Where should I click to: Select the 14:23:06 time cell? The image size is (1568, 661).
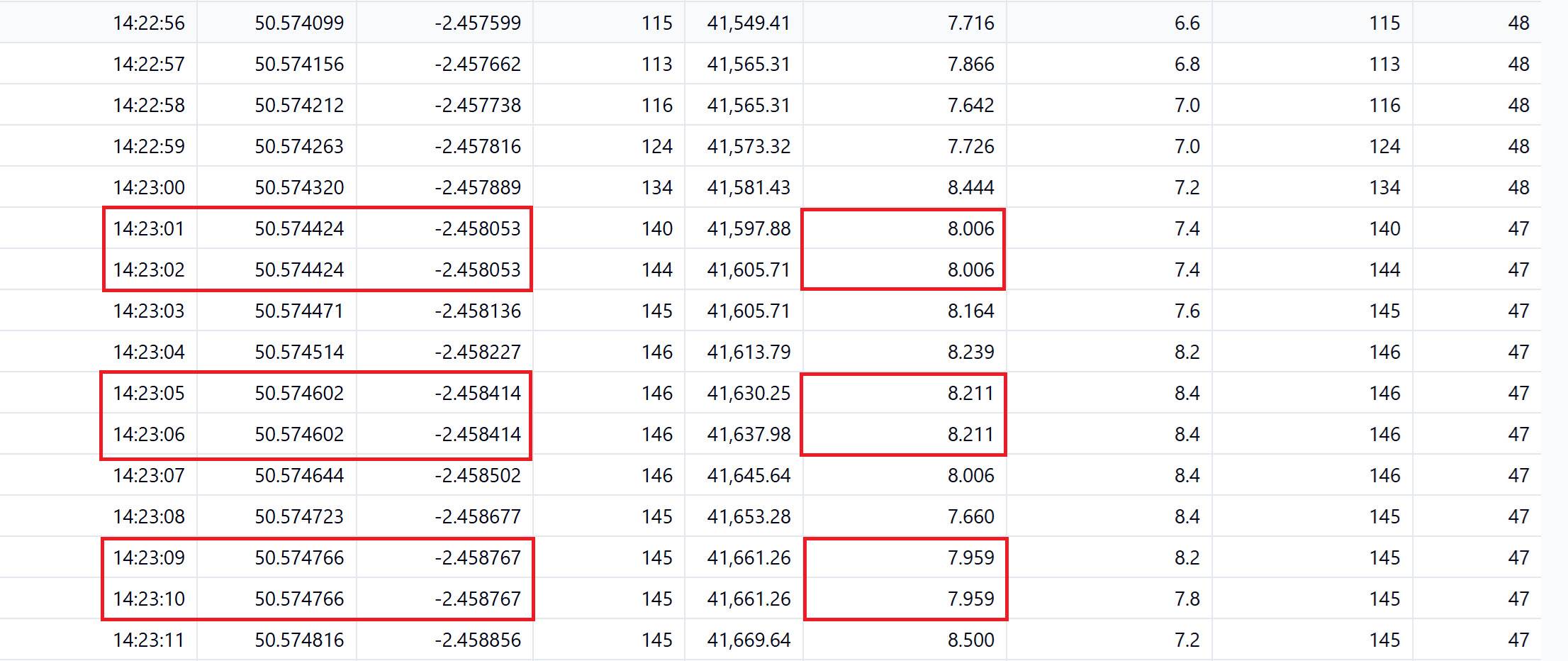[149, 434]
